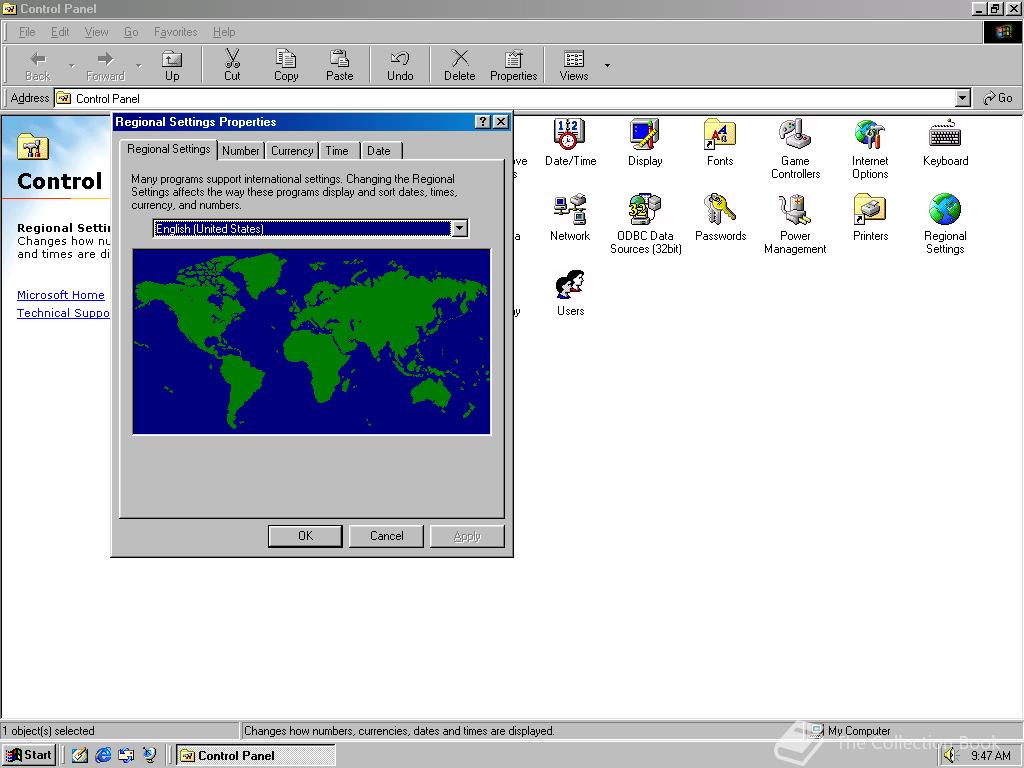
Task: Switch to the Date tab
Action: pyautogui.click(x=379, y=151)
